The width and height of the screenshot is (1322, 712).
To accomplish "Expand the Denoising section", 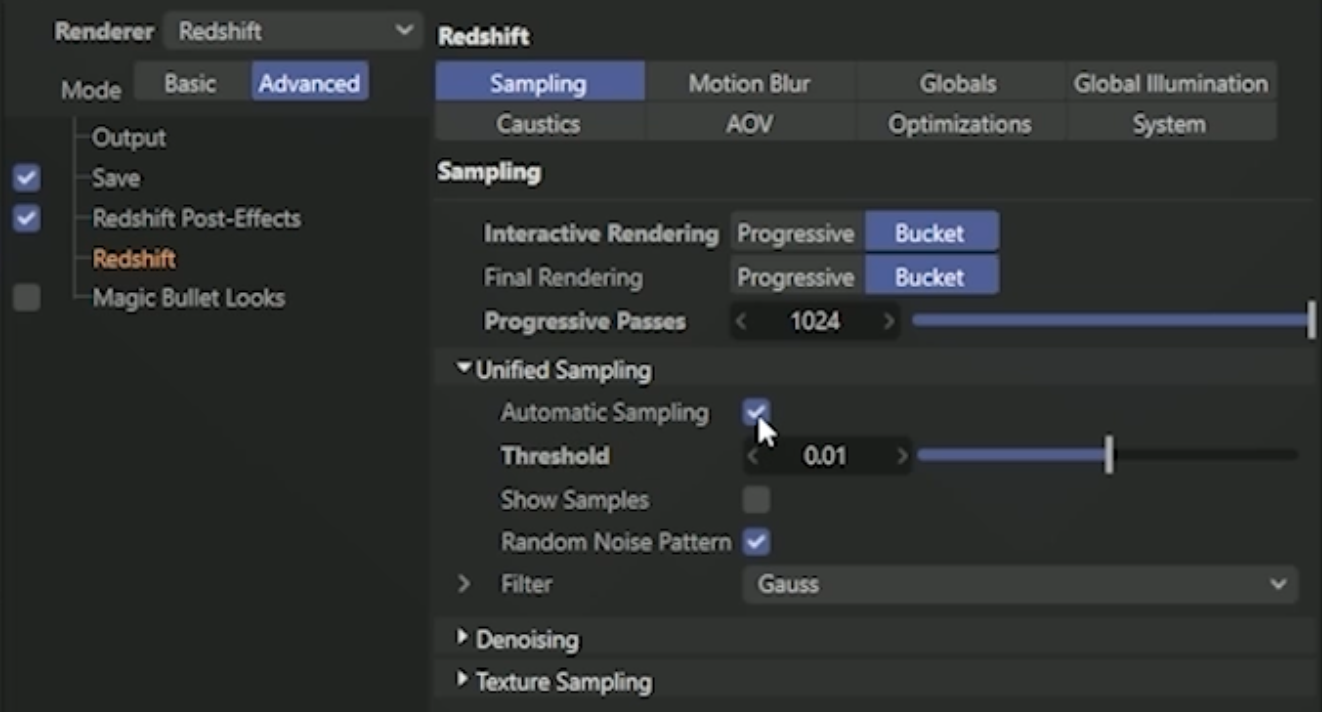I will pos(462,638).
